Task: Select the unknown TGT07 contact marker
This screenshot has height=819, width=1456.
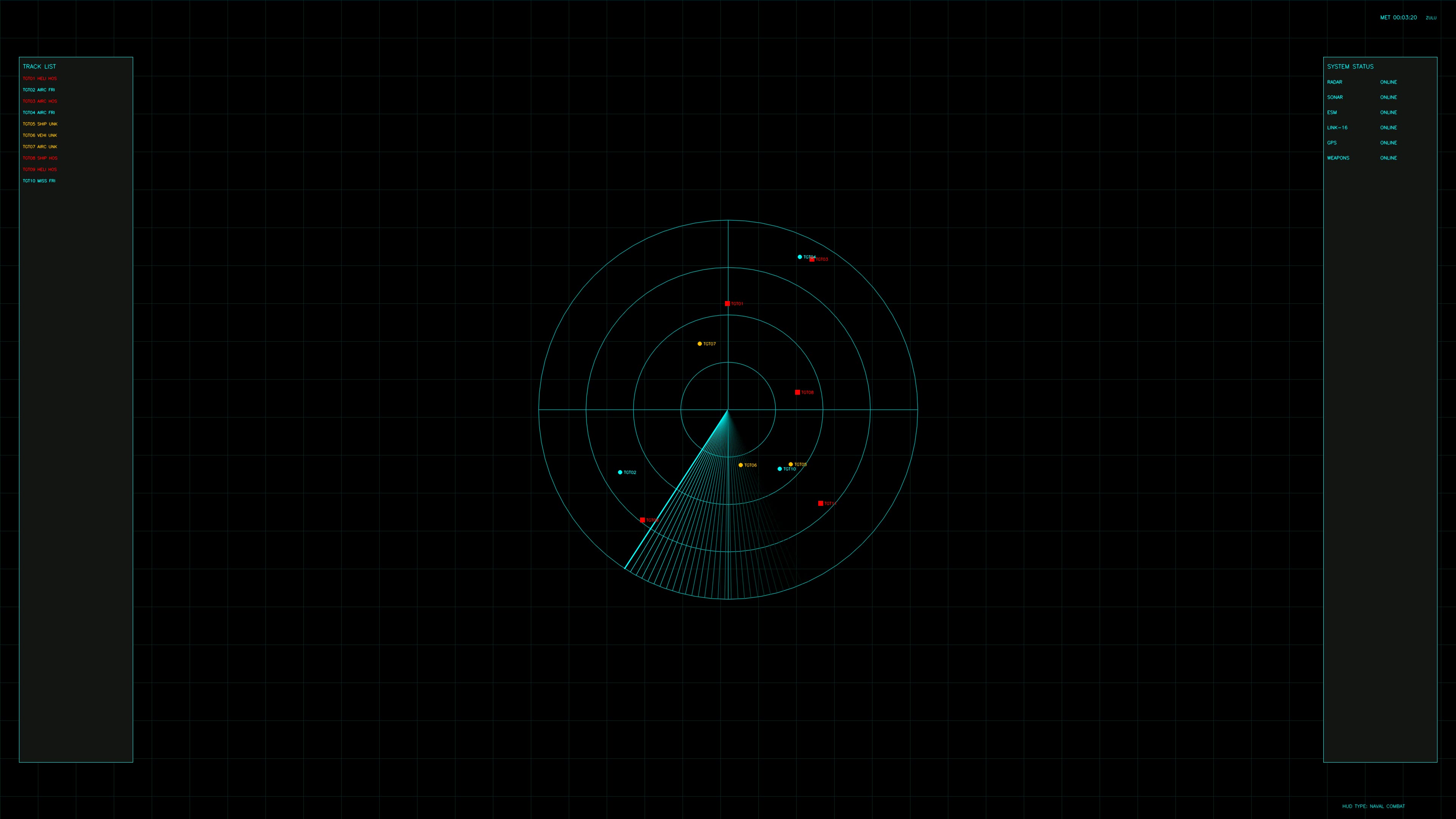Action: 700,343
